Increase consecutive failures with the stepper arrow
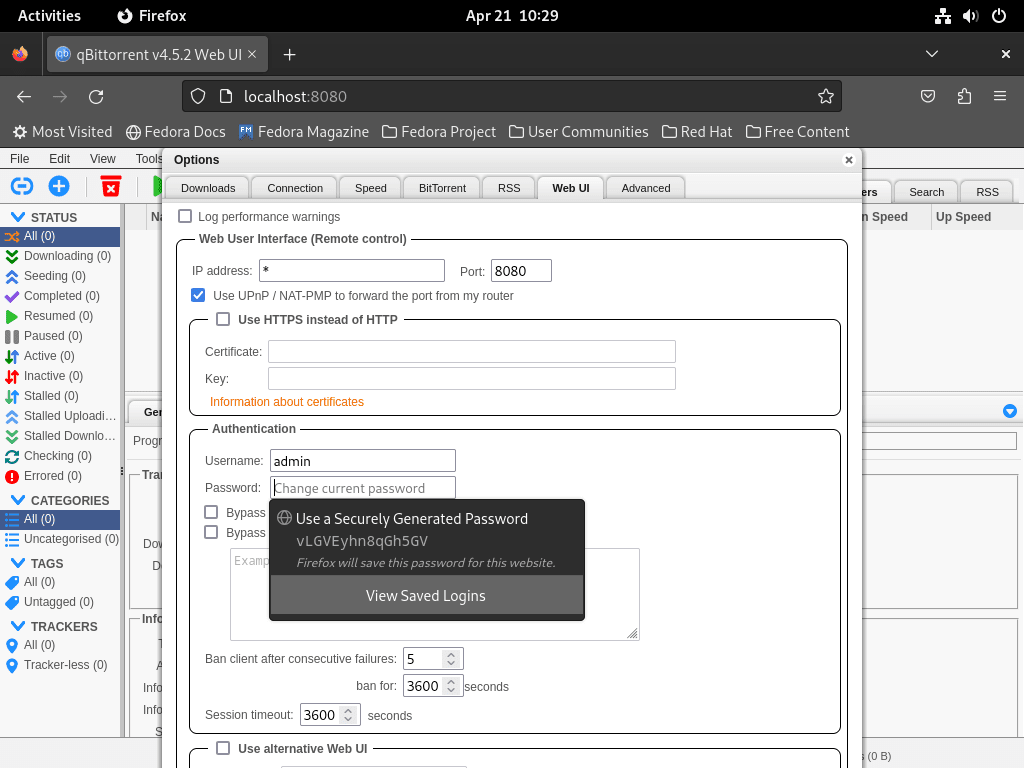Image resolution: width=1024 pixels, height=768 pixels. (x=450, y=653)
